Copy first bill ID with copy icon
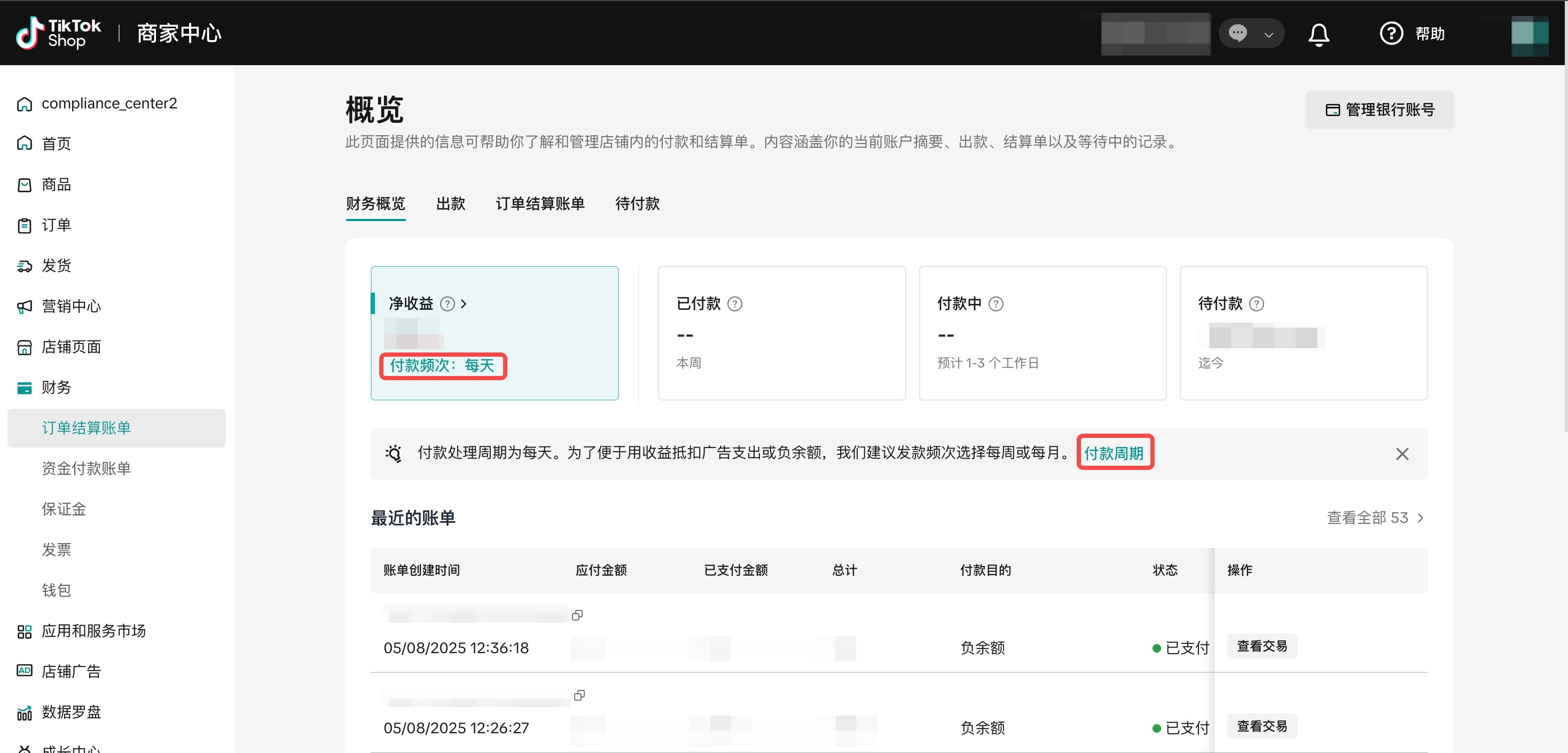 pyautogui.click(x=577, y=615)
